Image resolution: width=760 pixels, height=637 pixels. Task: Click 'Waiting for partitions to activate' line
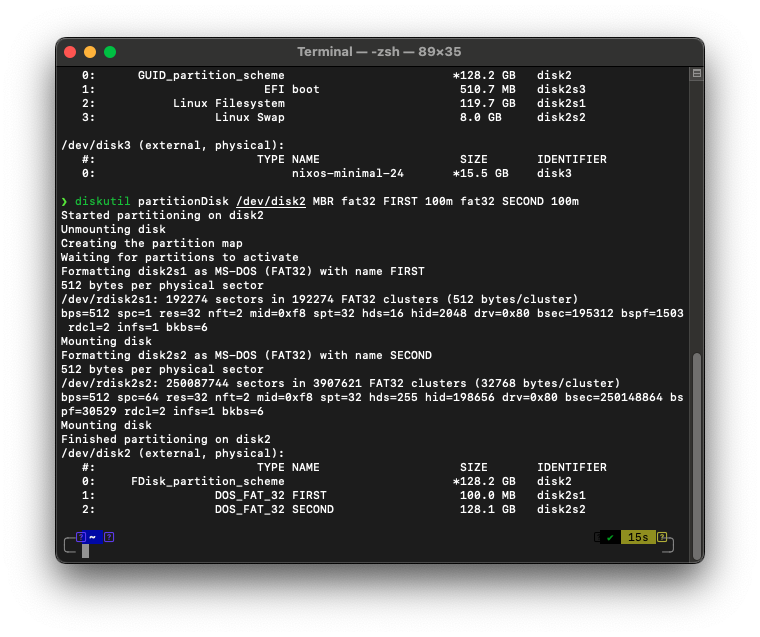180,257
